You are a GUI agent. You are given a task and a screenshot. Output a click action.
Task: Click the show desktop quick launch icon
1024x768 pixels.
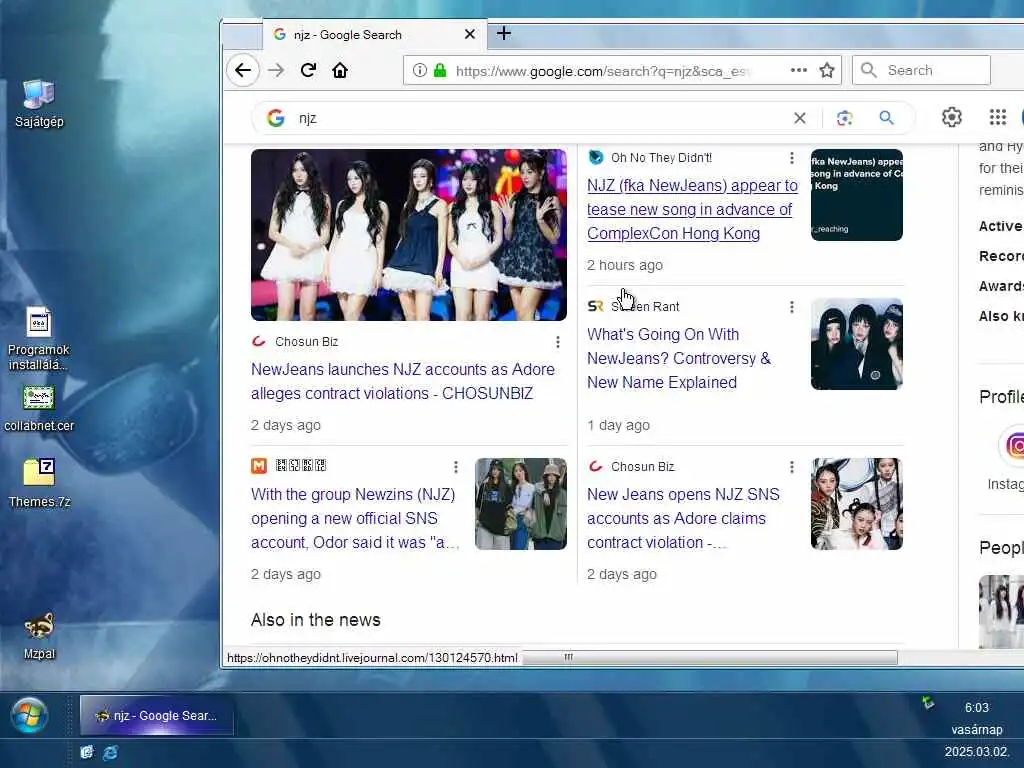pos(87,752)
